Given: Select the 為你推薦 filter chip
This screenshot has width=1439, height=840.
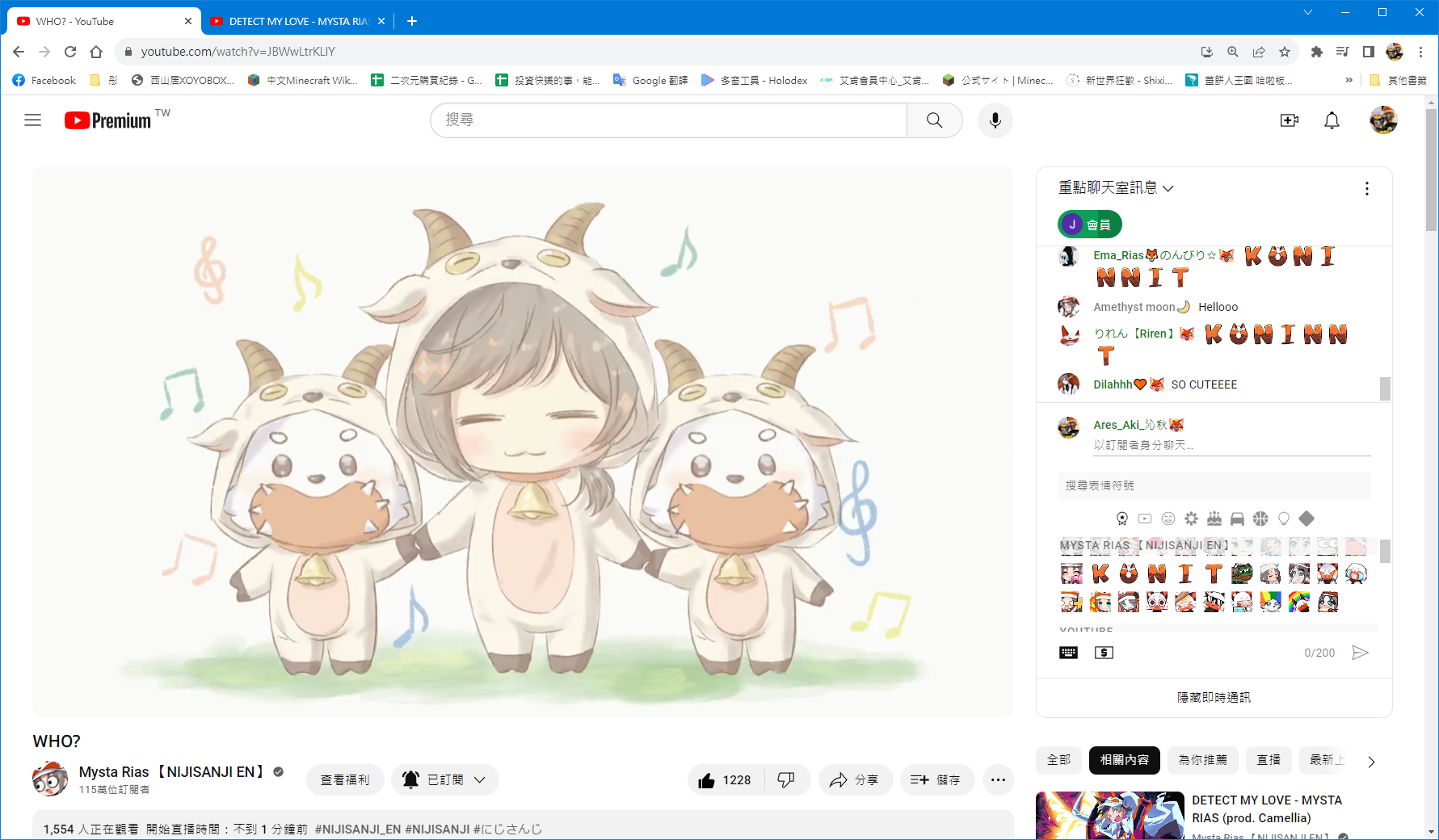Looking at the screenshot, I should click(1203, 760).
